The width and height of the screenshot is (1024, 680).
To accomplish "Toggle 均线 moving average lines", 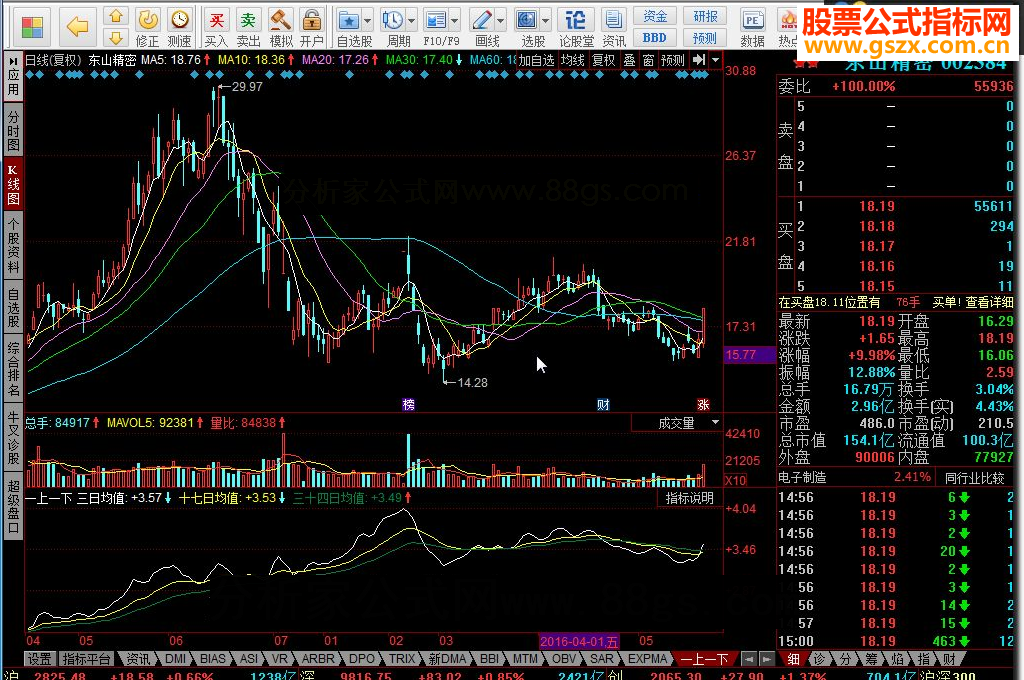I will 573,60.
